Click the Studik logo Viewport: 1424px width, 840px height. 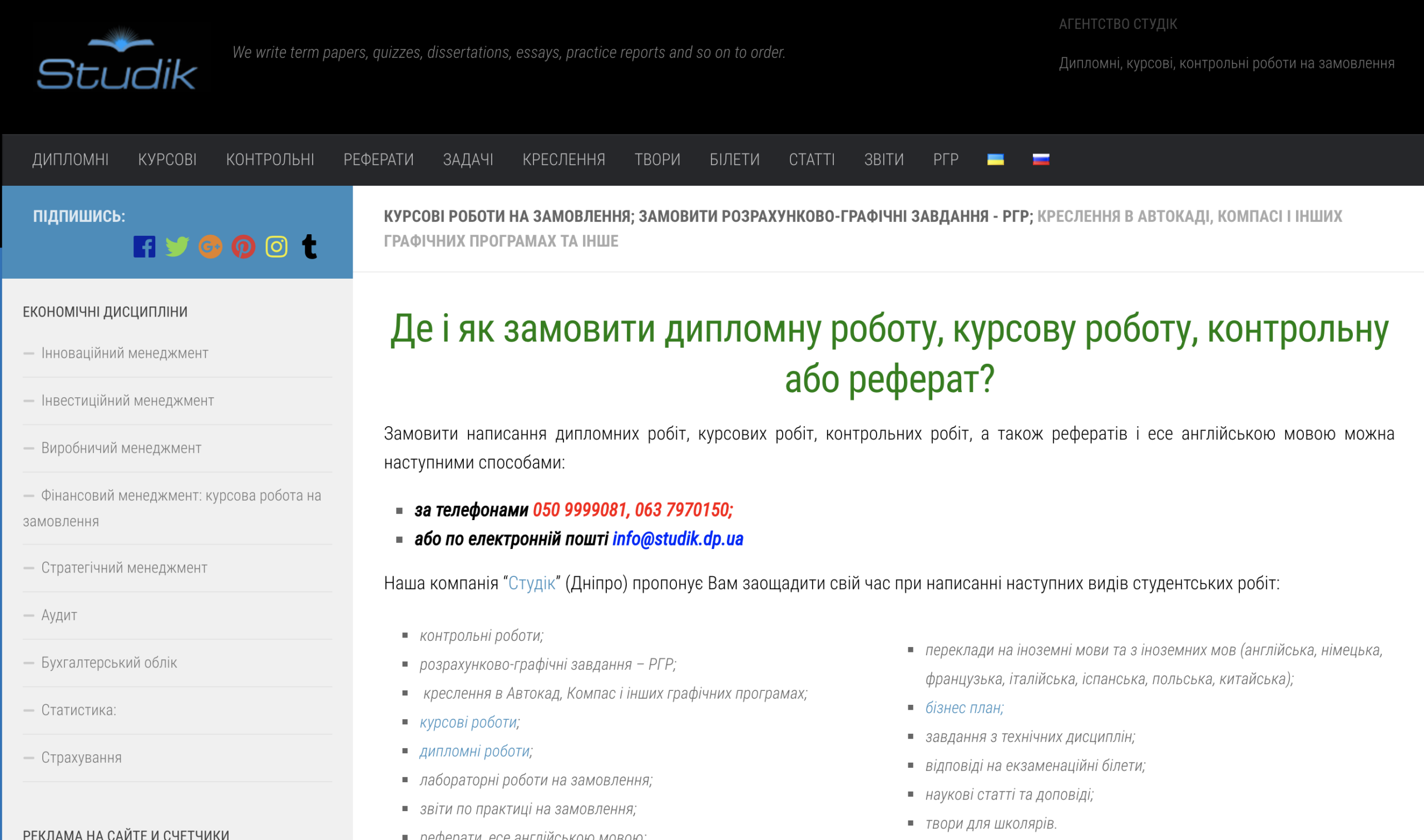(x=117, y=58)
